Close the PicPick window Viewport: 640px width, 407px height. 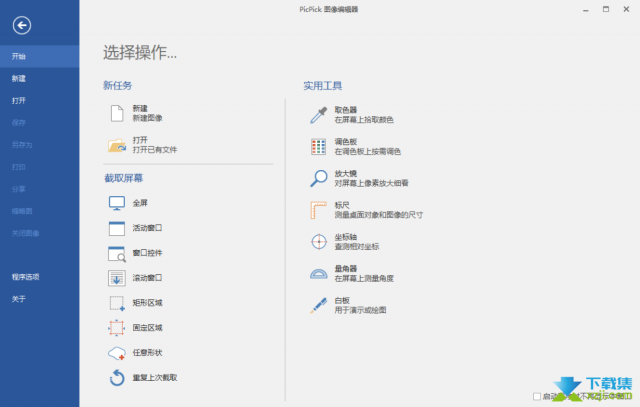pyautogui.click(x=626, y=9)
